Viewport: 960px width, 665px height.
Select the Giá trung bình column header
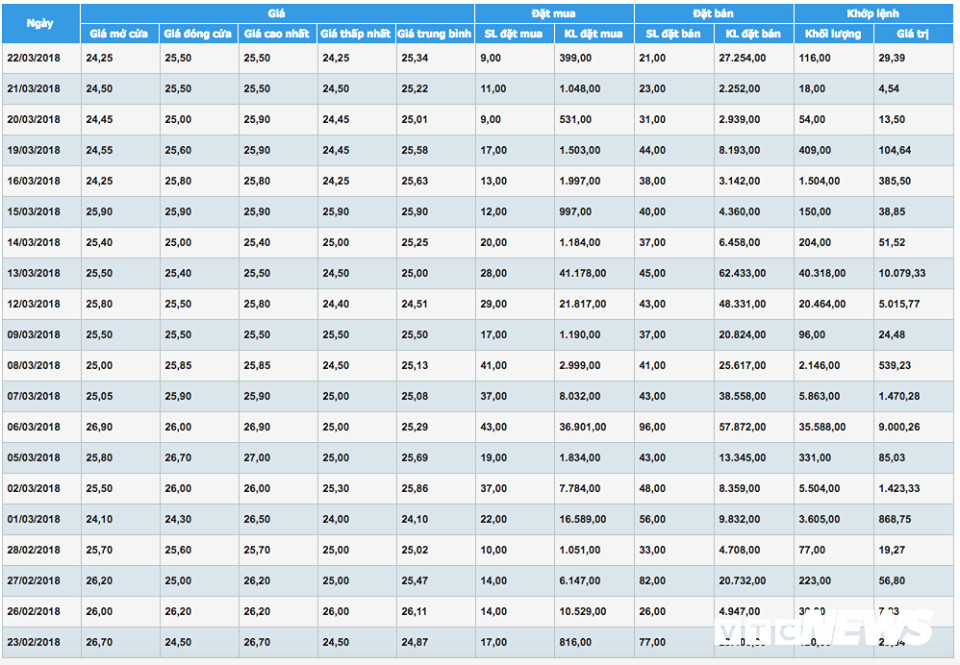point(434,34)
